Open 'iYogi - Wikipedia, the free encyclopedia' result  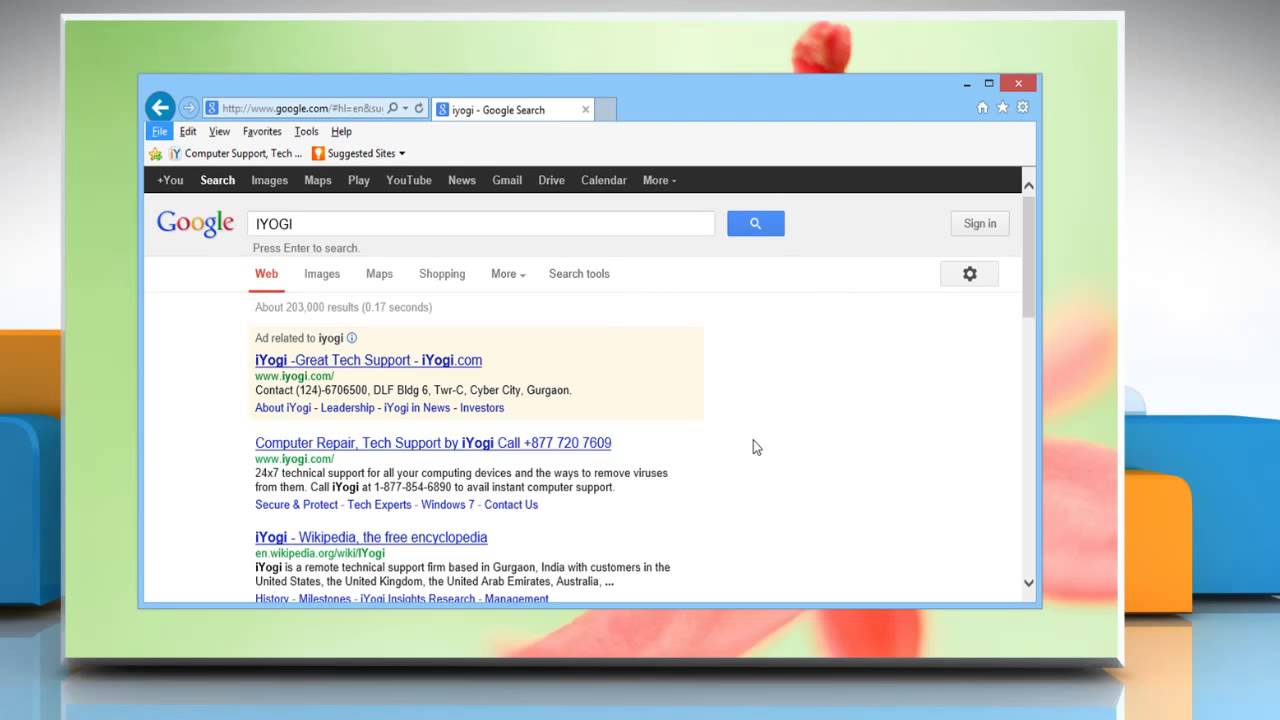[371, 537]
